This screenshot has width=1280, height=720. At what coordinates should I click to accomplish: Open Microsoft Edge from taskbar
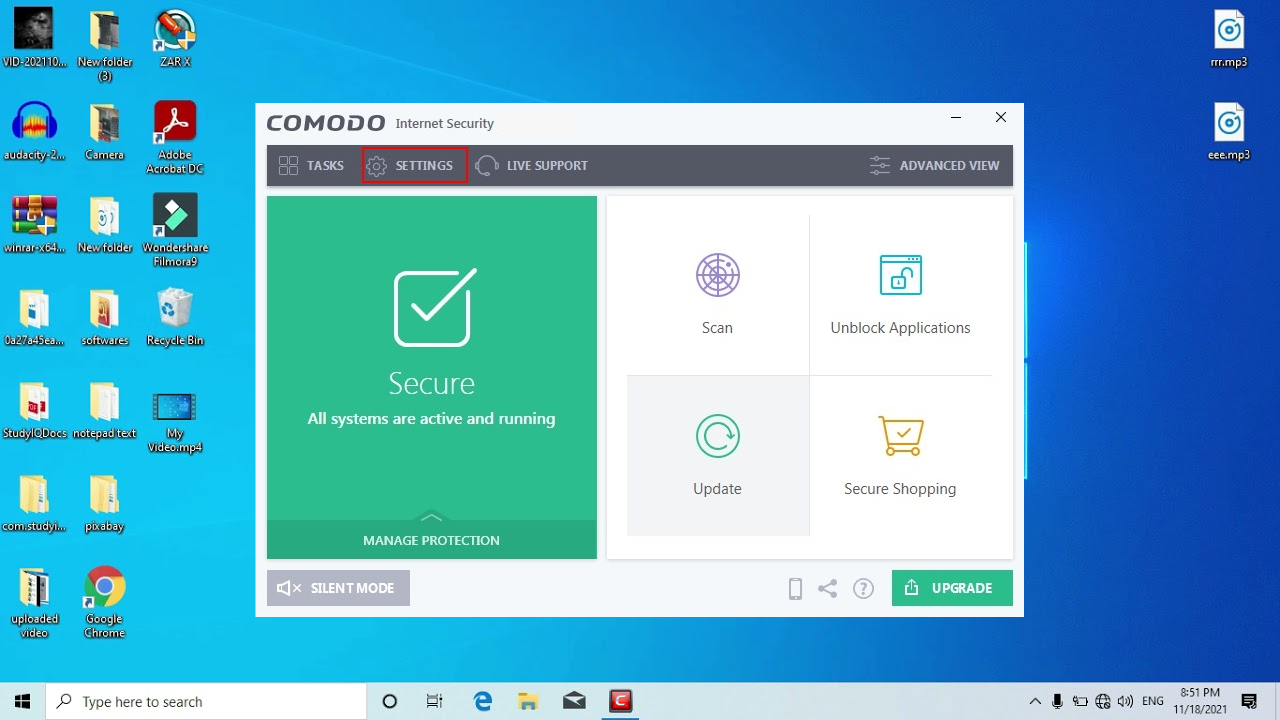(483, 701)
